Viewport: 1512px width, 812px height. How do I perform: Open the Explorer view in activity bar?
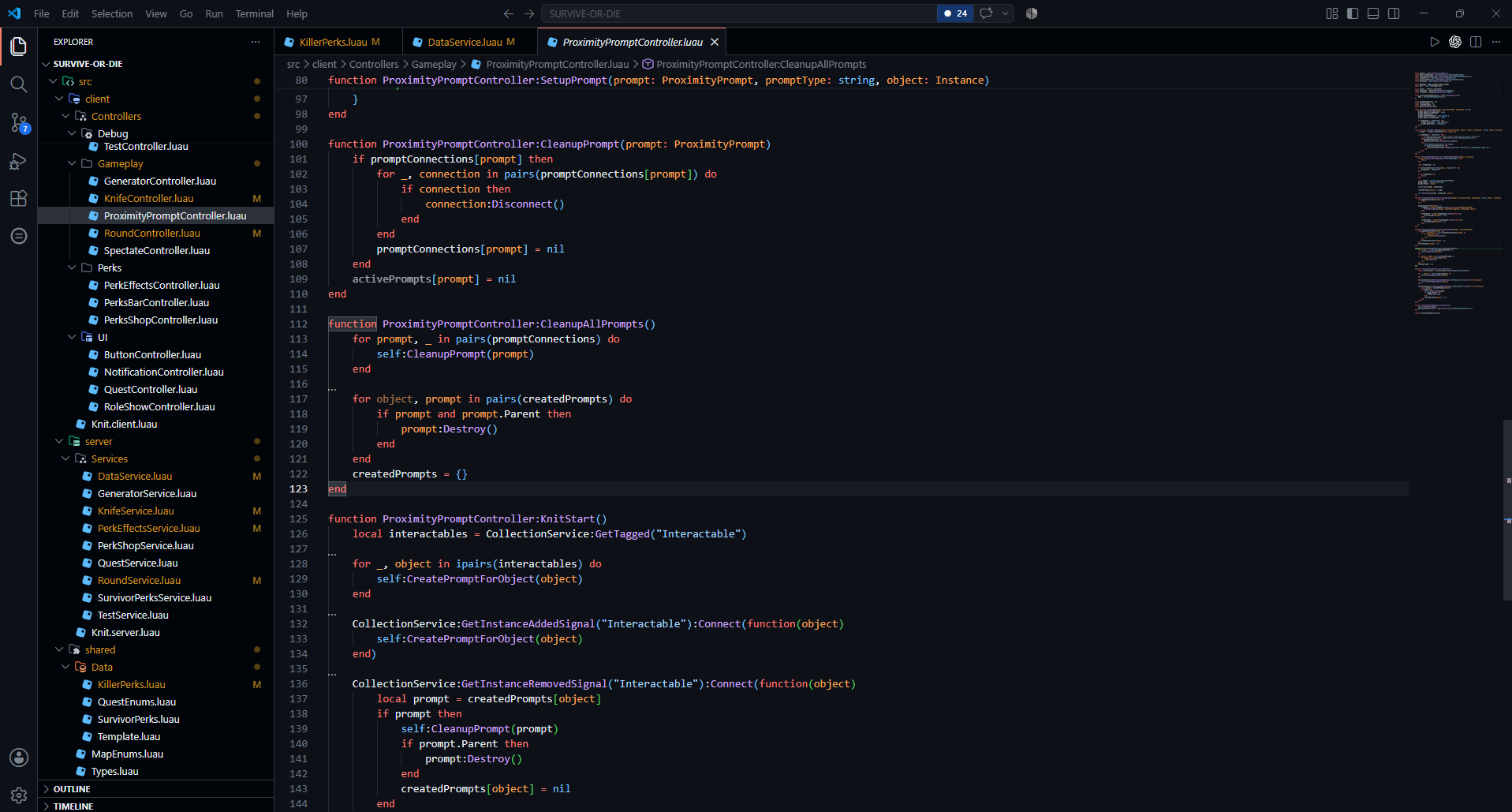19,47
